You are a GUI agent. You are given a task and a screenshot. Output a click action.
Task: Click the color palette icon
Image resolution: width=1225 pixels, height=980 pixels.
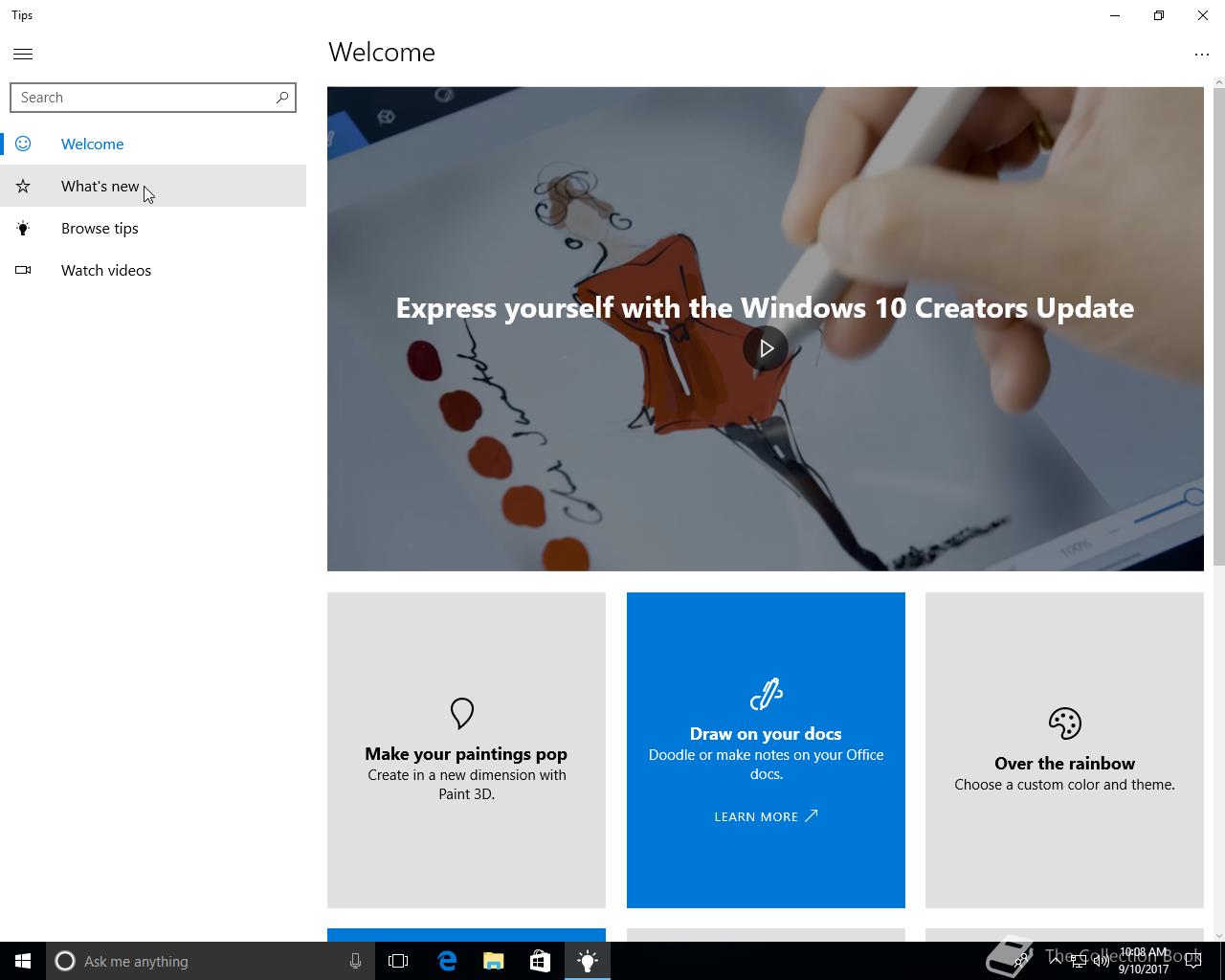1064,724
